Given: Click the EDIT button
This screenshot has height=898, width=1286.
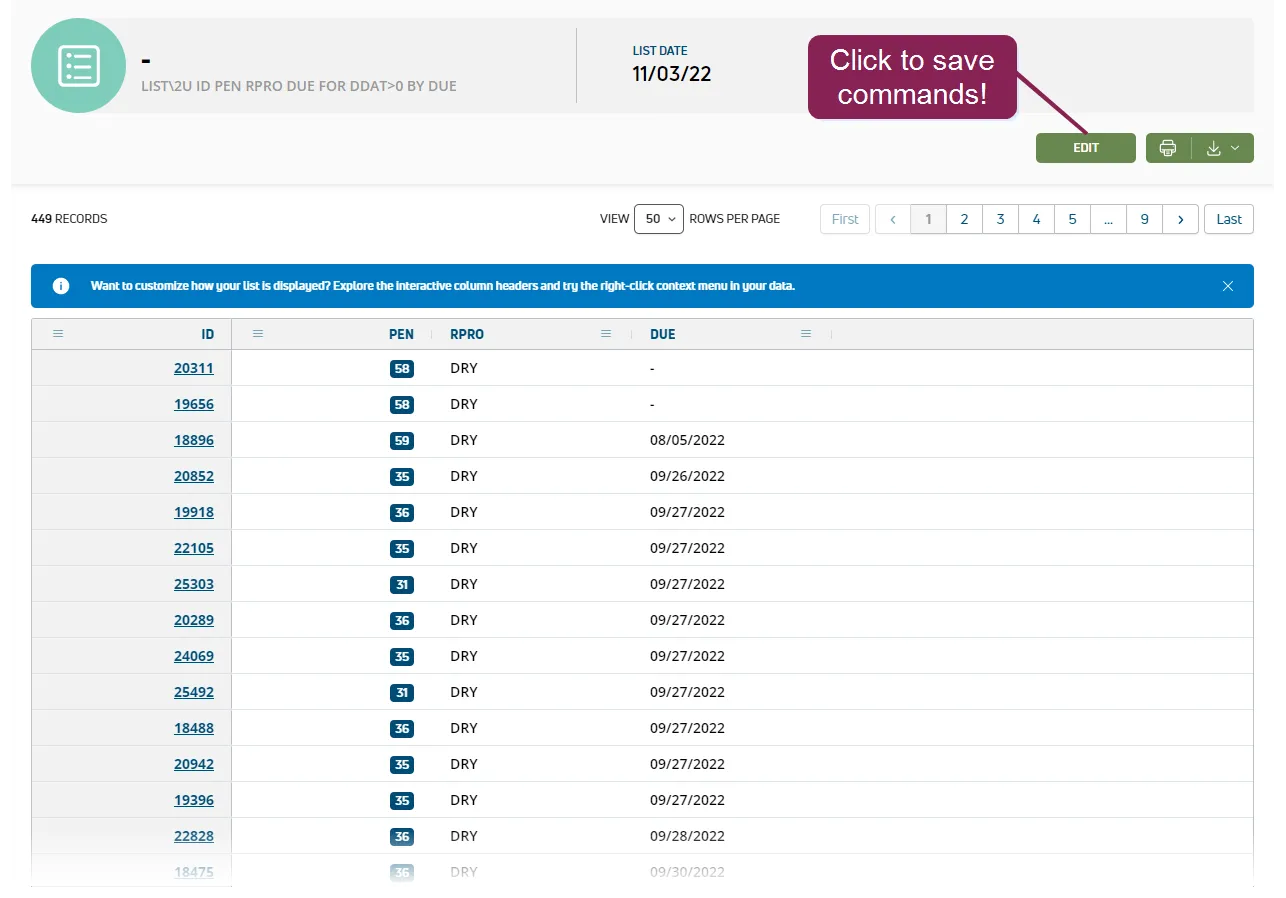Looking at the screenshot, I should (1086, 148).
